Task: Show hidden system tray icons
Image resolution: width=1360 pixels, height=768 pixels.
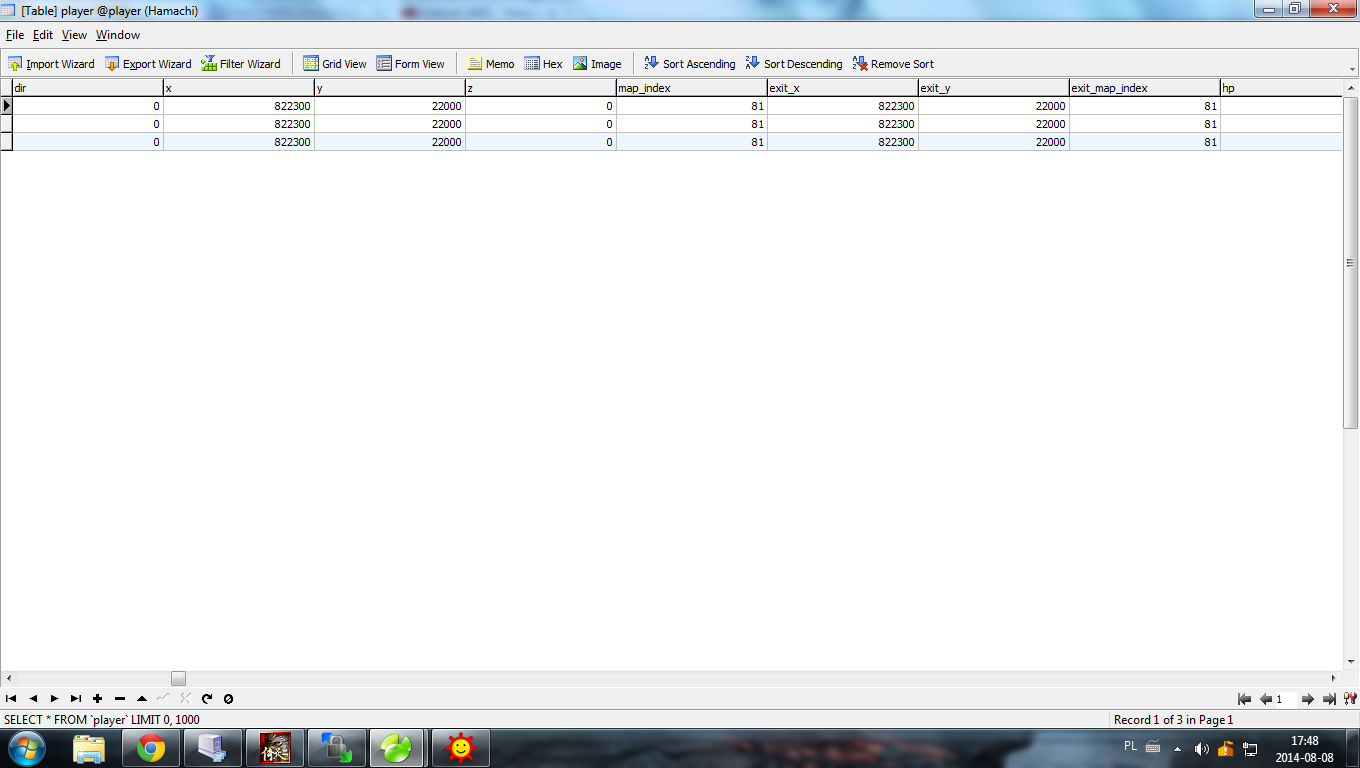Action: 1177,748
